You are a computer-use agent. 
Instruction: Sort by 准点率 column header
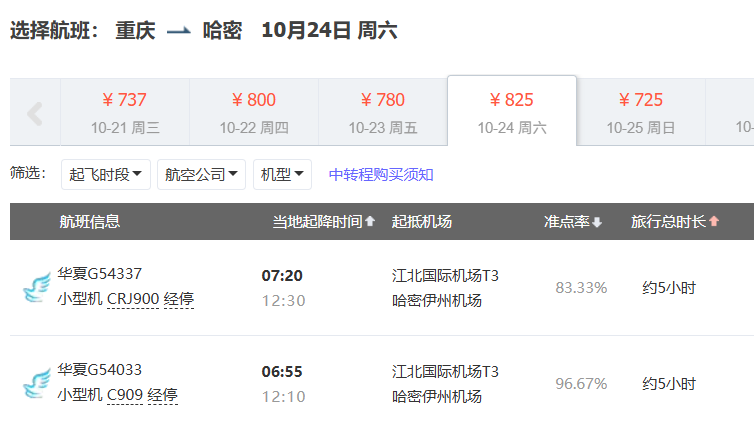[x=573, y=222]
